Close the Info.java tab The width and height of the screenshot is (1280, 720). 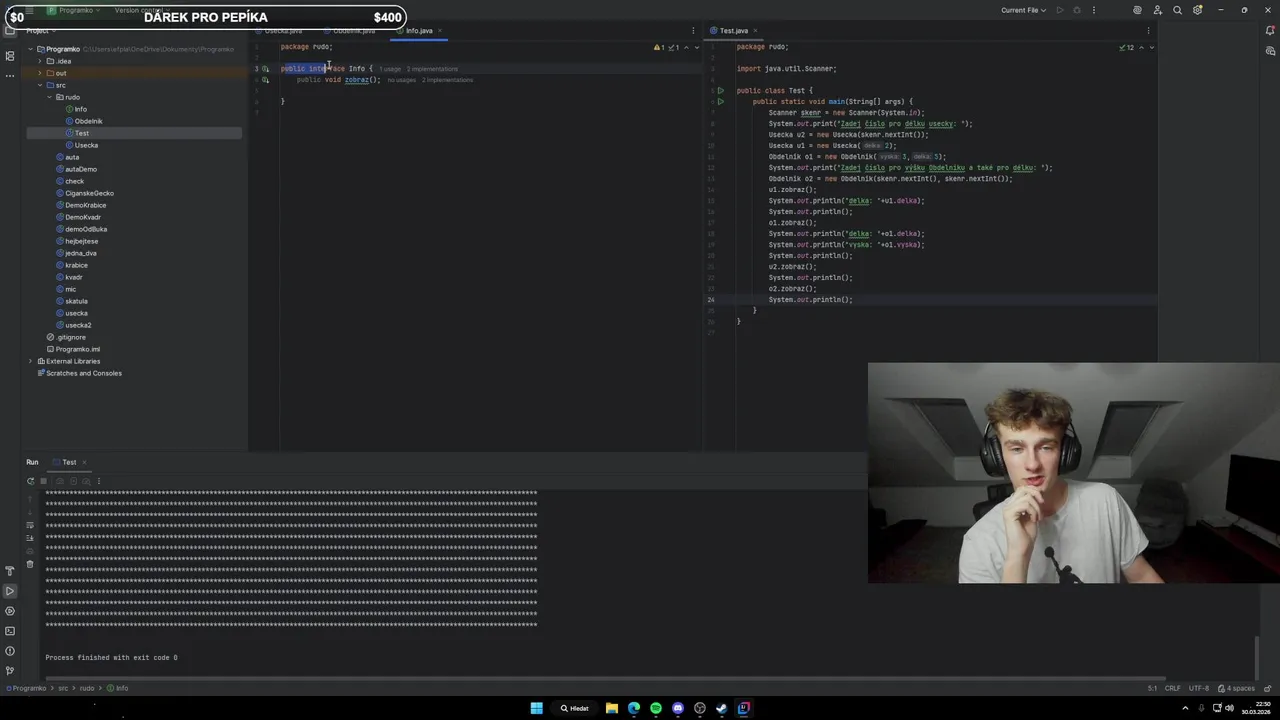coord(439,31)
